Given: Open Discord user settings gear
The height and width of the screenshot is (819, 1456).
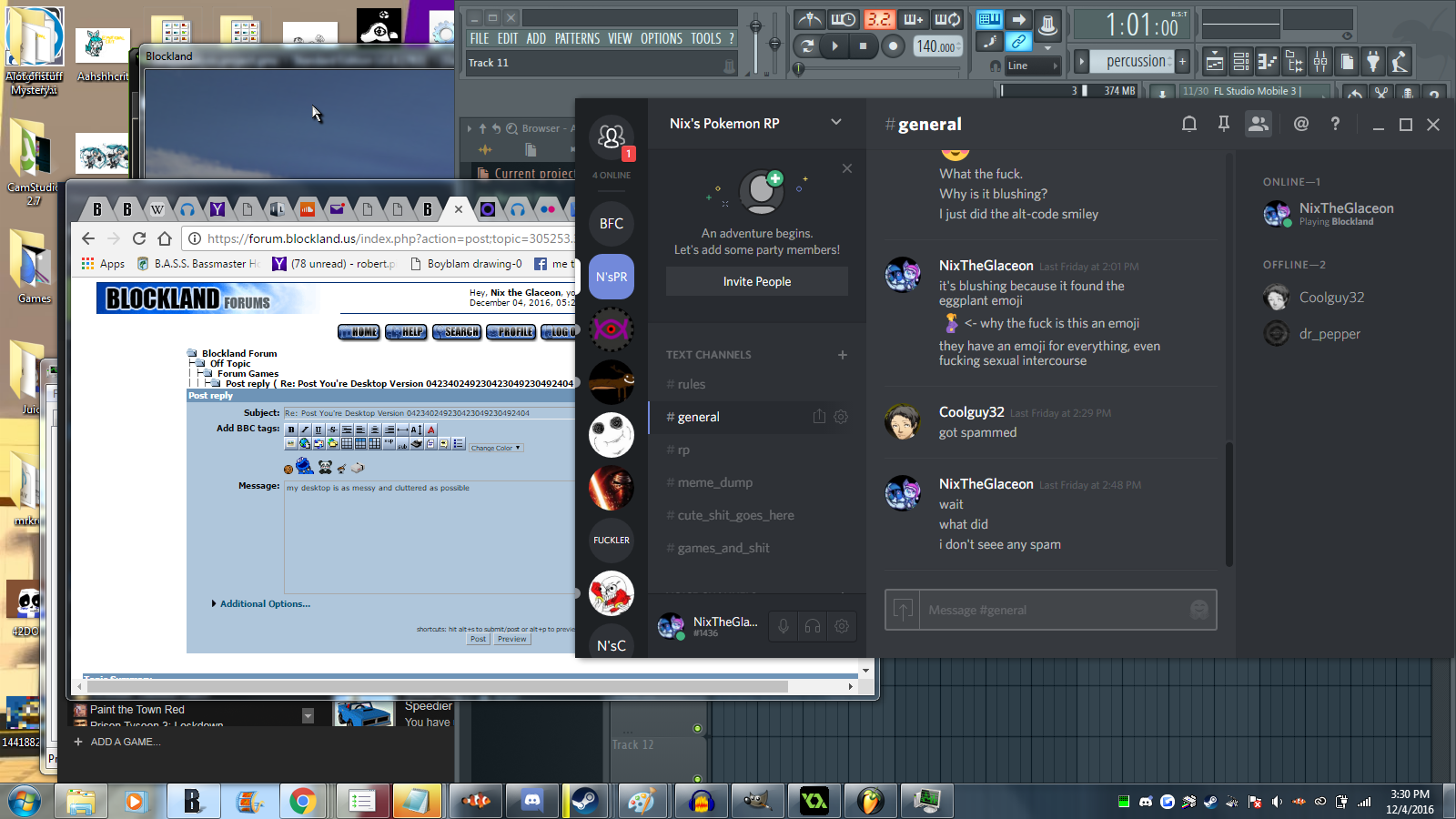Looking at the screenshot, I should coord(842,626).
